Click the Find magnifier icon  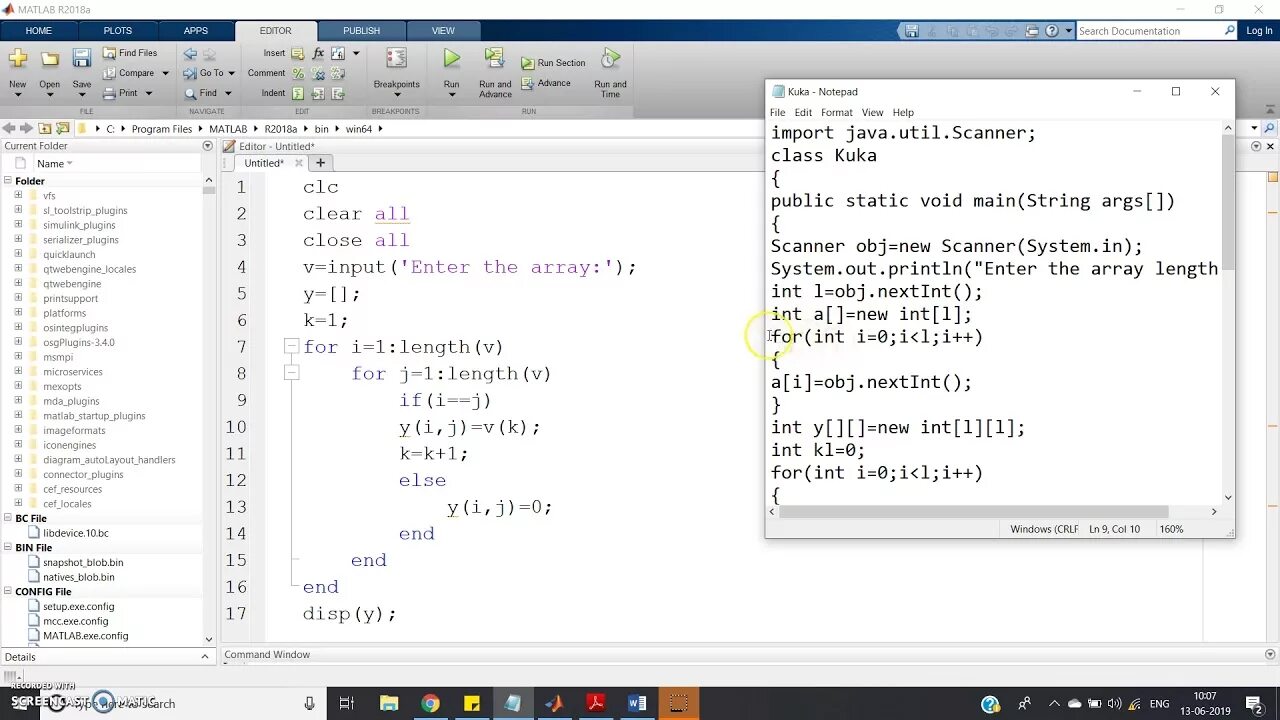[x=190, y=93]
